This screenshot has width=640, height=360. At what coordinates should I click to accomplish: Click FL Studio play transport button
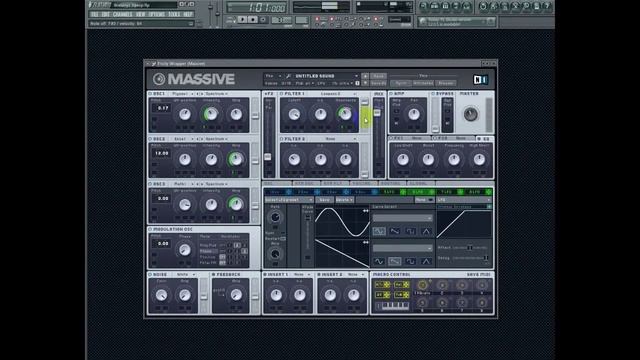(x=242, y=20)
